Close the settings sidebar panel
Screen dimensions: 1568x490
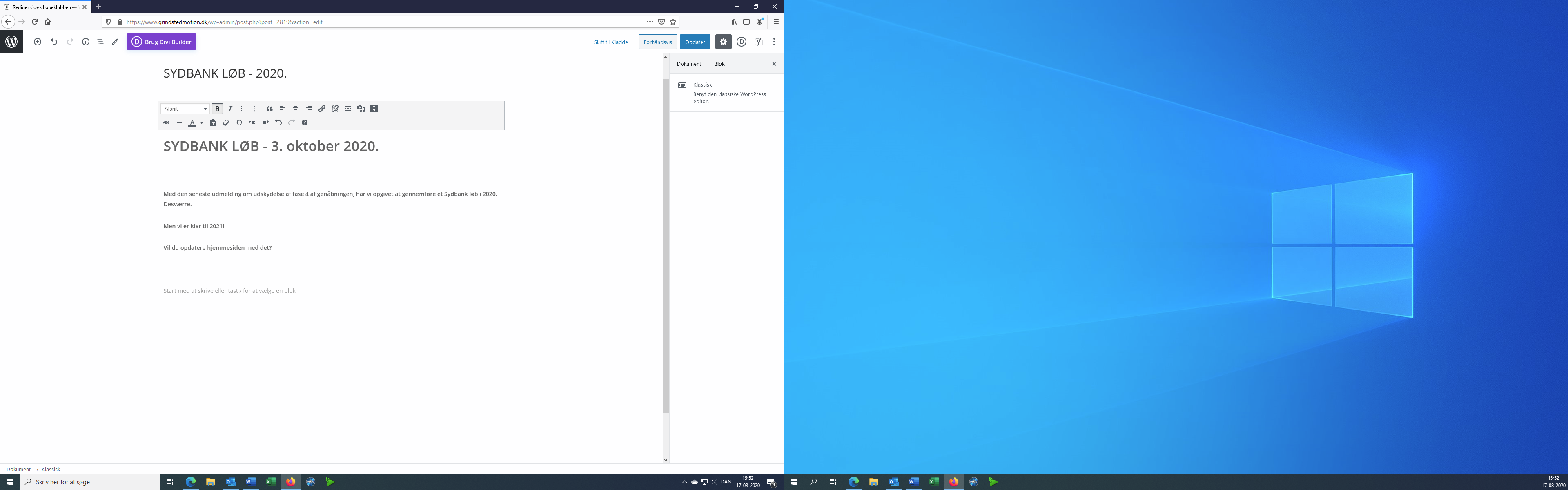(774, 64)
